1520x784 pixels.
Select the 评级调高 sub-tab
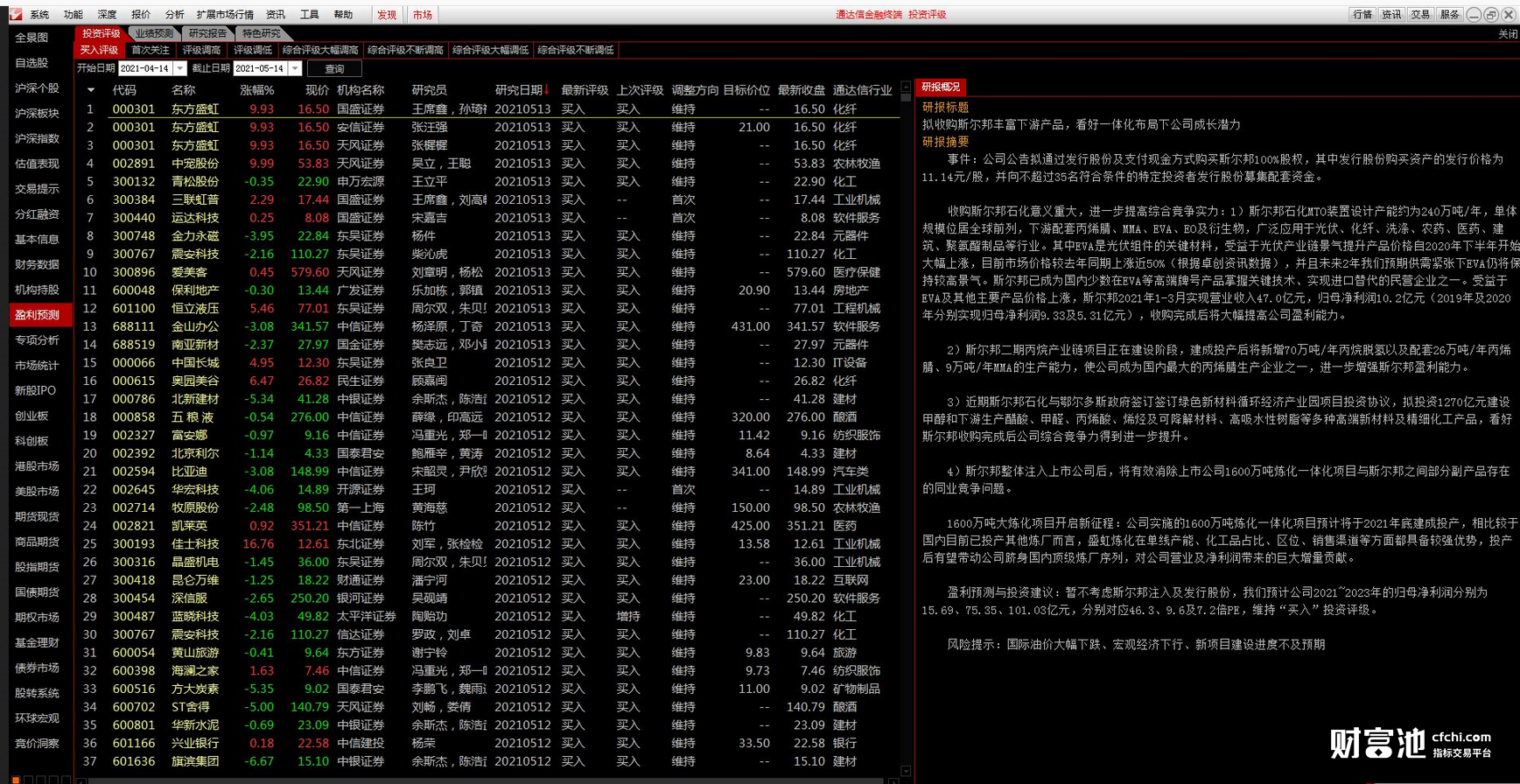point(201,50)
